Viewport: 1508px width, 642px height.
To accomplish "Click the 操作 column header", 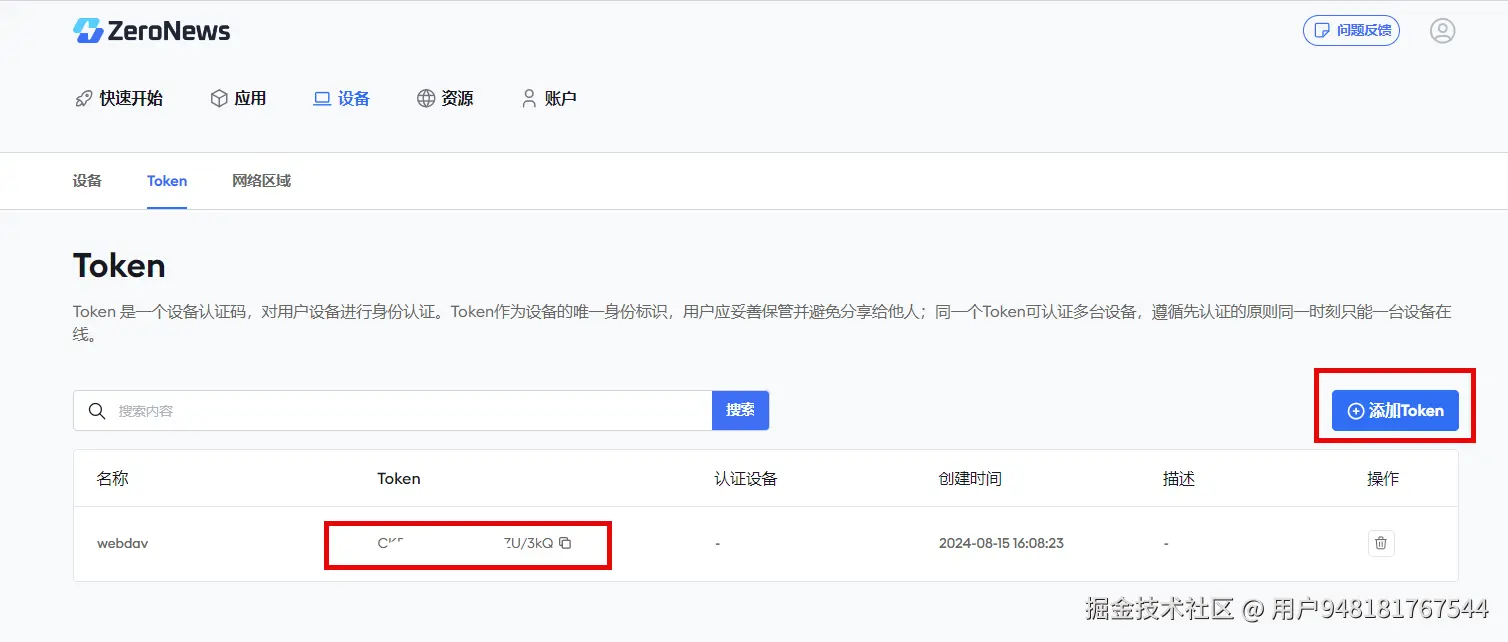I will click(x=1383, y=478).
